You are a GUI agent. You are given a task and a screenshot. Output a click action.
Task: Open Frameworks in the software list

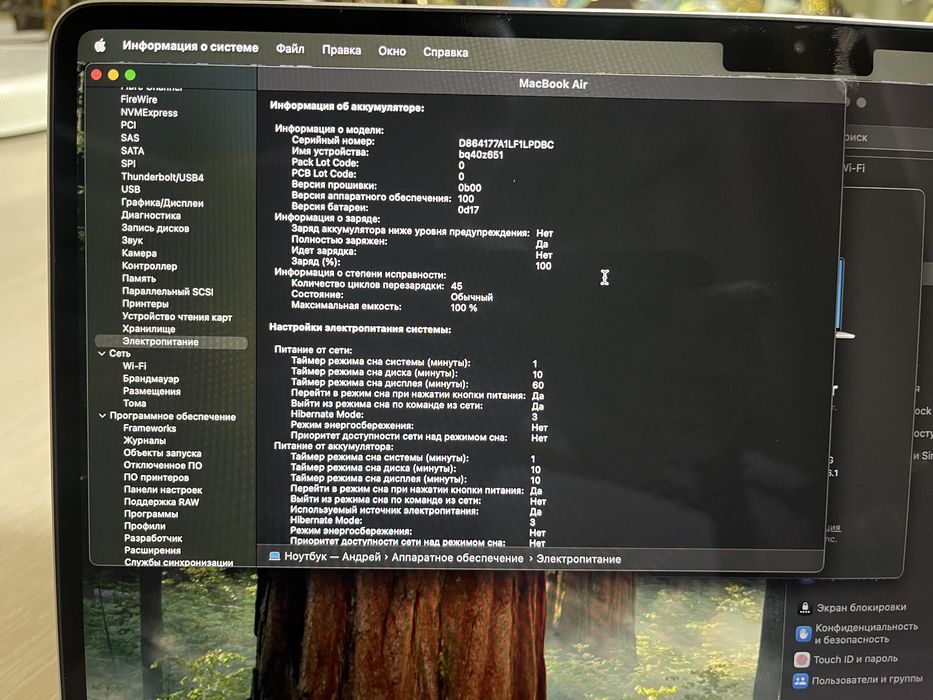pos(149,428)
